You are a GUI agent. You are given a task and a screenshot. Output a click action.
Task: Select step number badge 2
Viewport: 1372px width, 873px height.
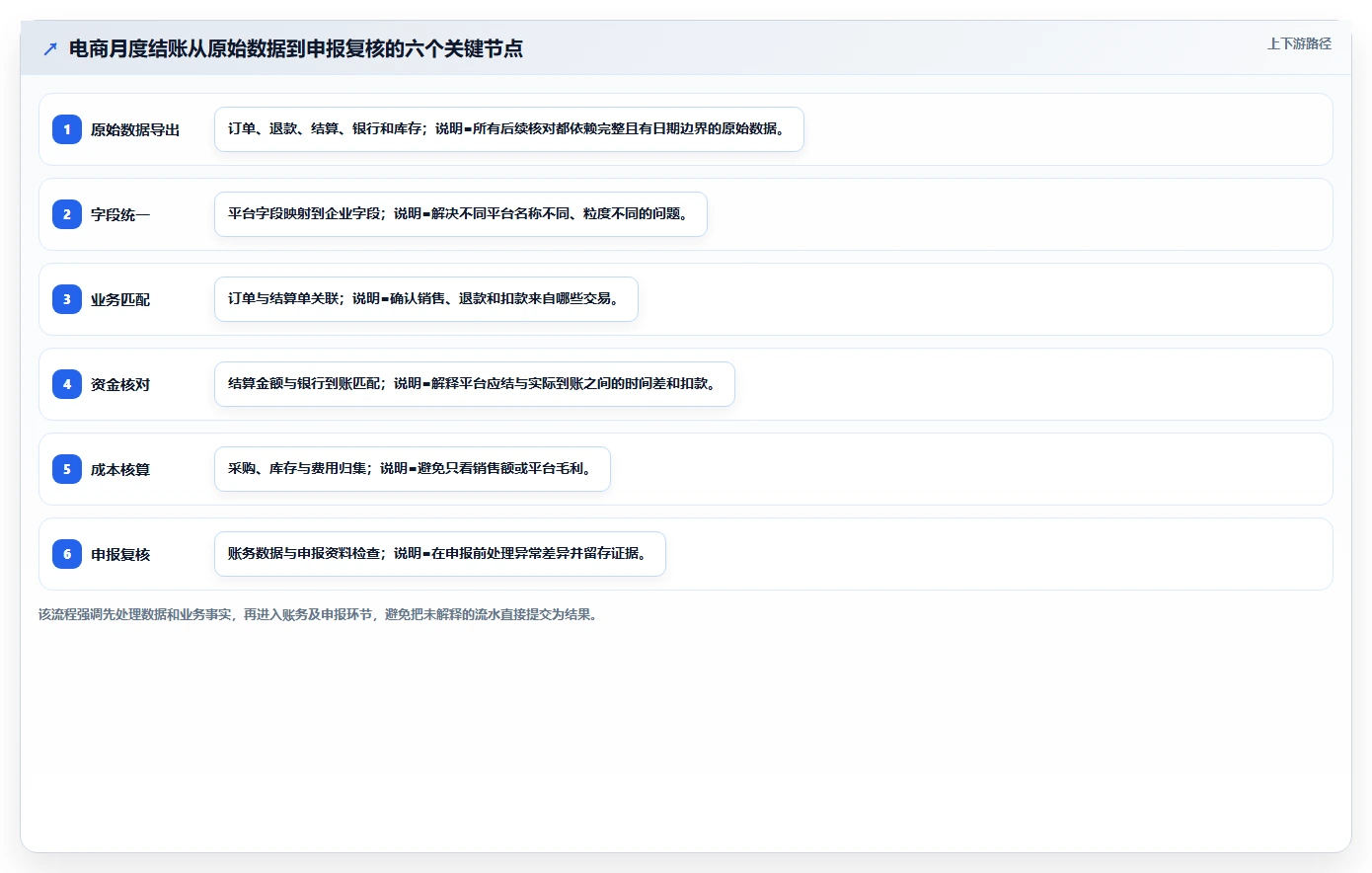point(67,214)
